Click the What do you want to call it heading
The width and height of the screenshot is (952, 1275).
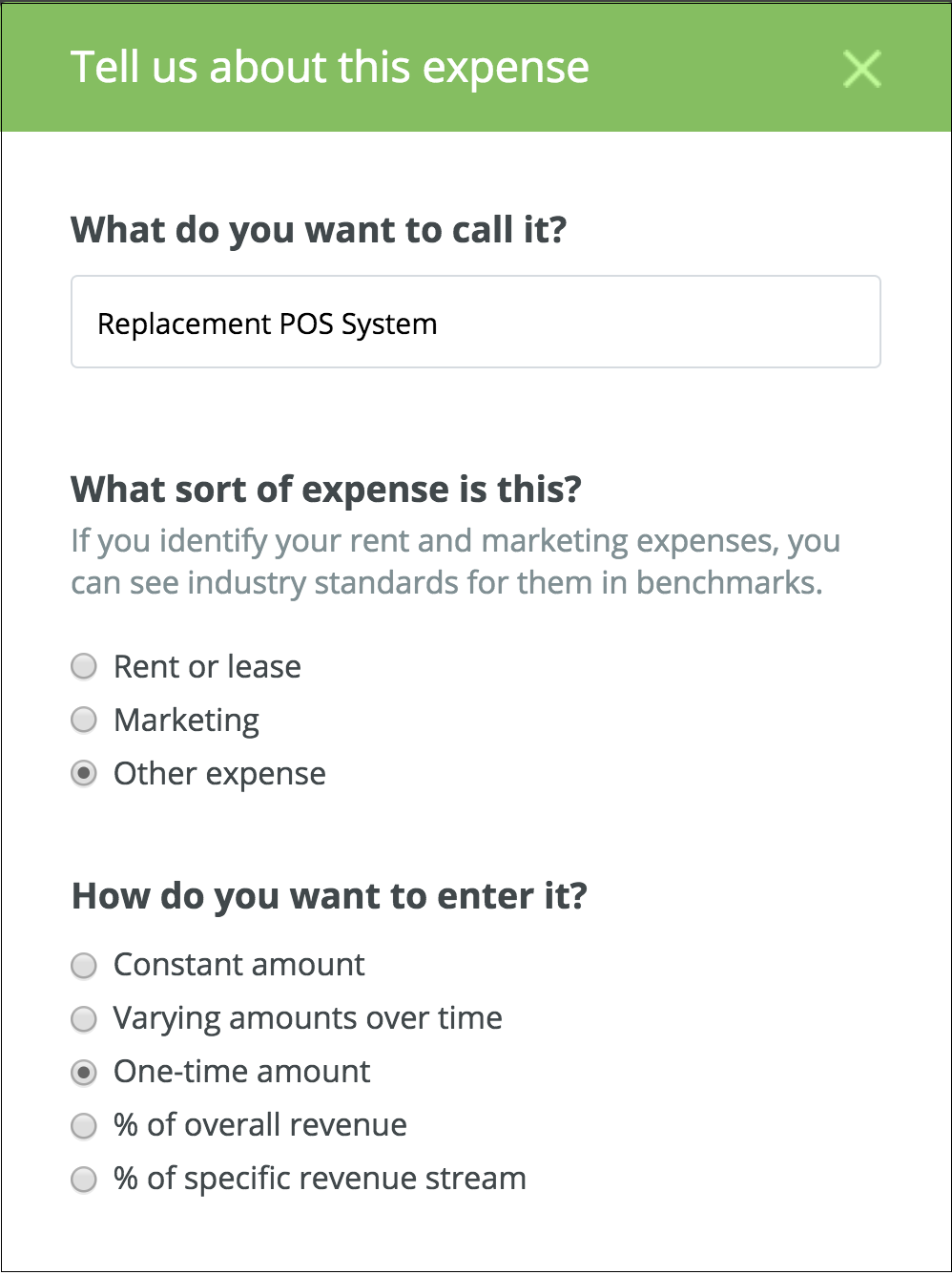pos(319,229)
